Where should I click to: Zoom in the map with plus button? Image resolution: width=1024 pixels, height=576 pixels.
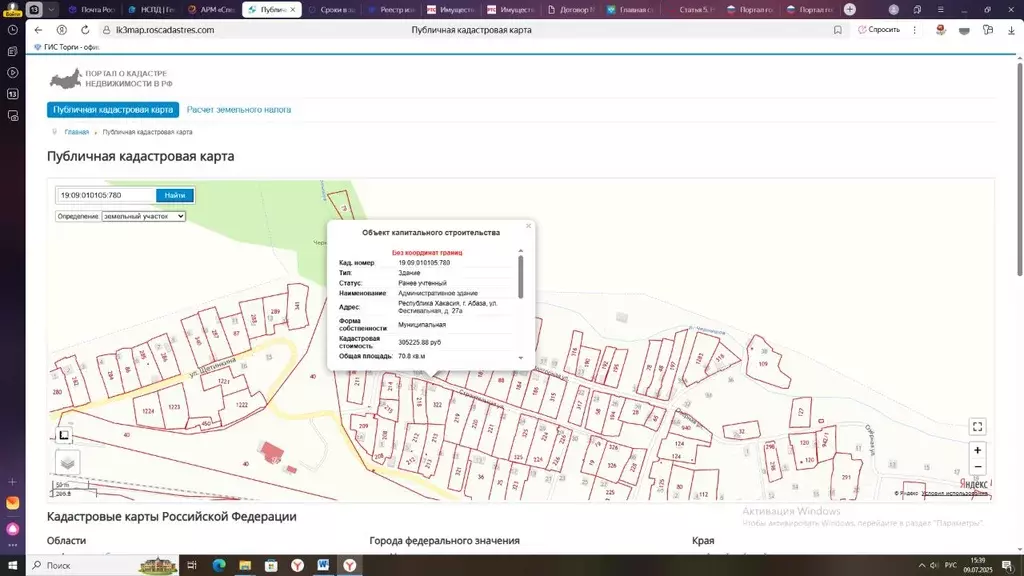977,450
